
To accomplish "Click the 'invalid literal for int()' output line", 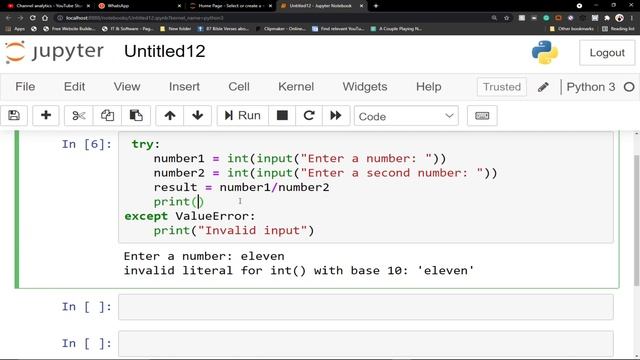I will (299, 271).
